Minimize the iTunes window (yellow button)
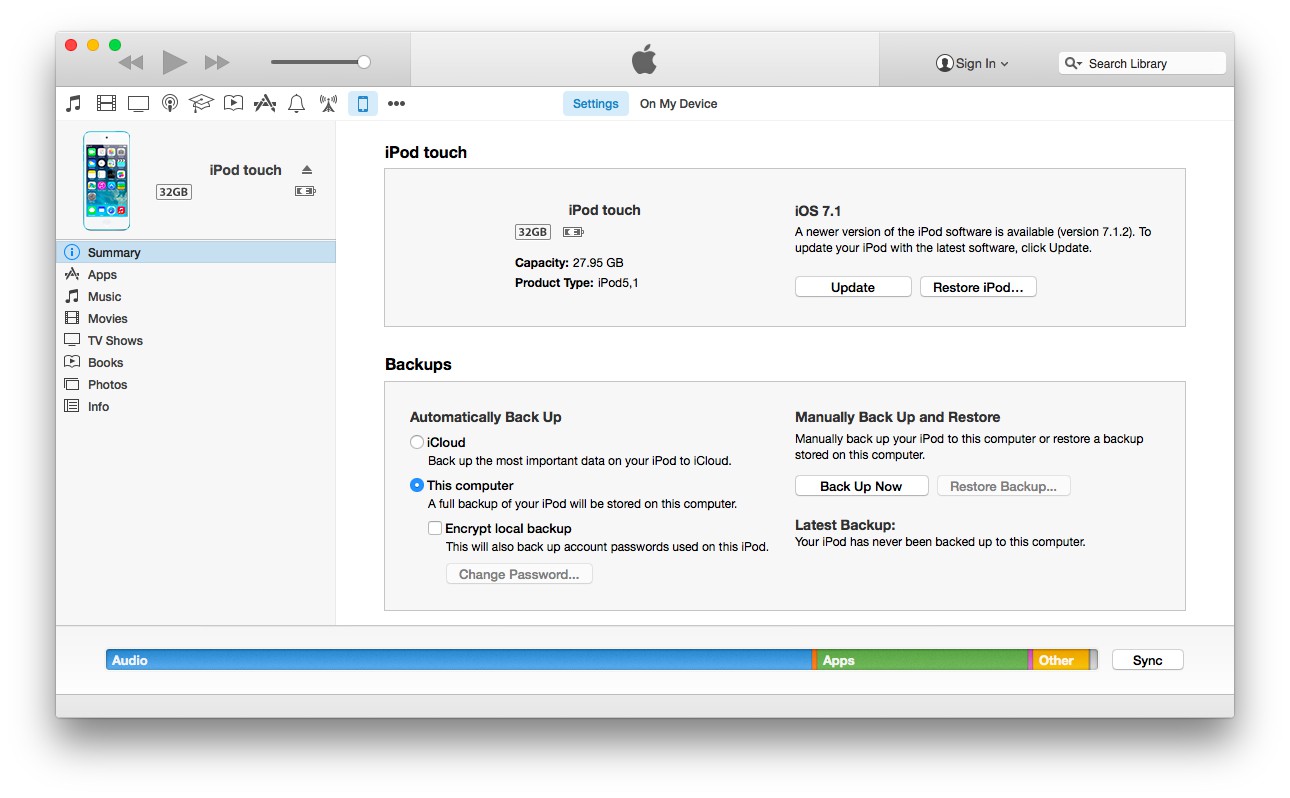The height and width of the screenshot is (798, 1290). click(93, 45)
